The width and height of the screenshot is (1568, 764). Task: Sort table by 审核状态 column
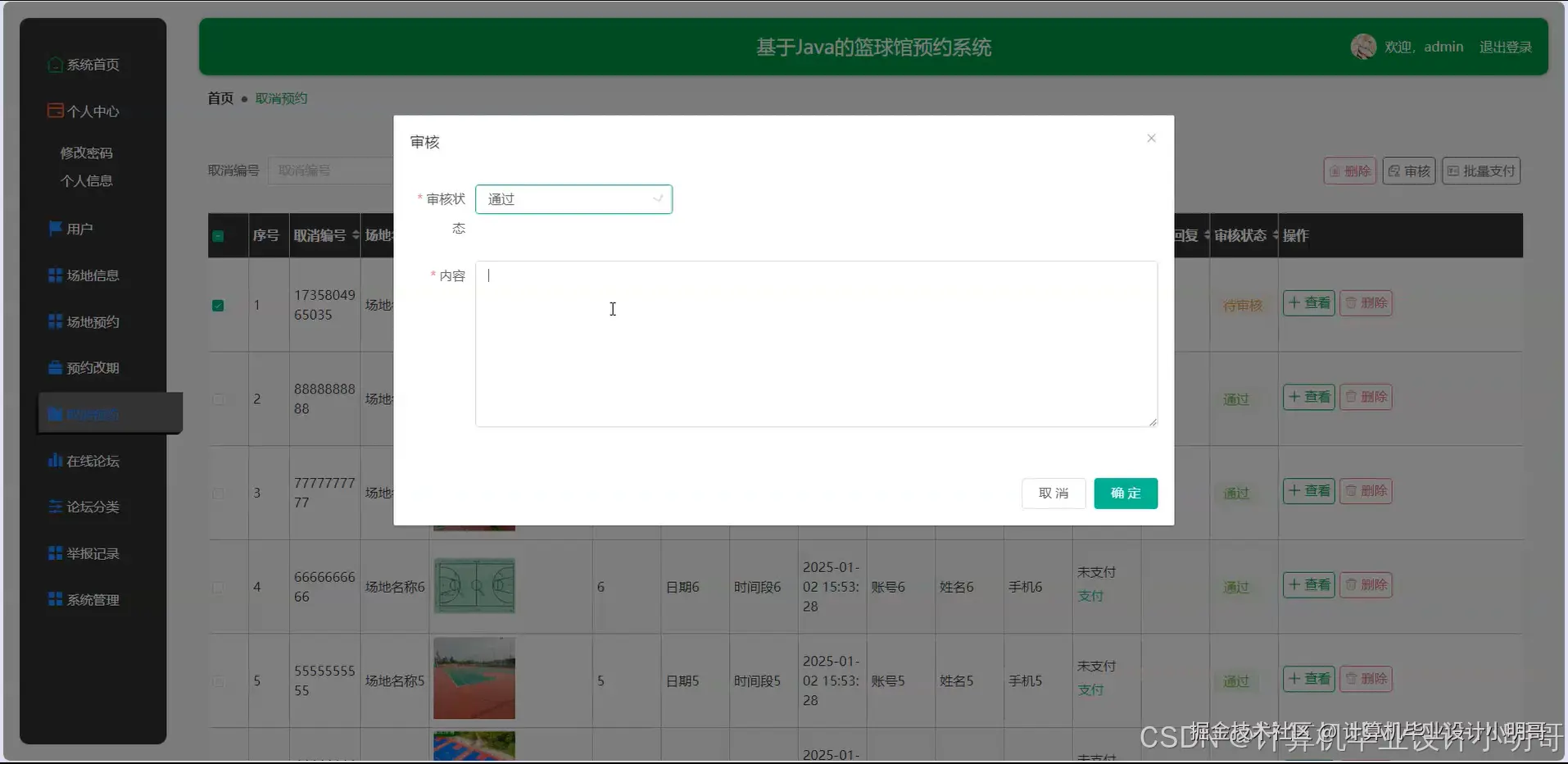[1274, 235]
